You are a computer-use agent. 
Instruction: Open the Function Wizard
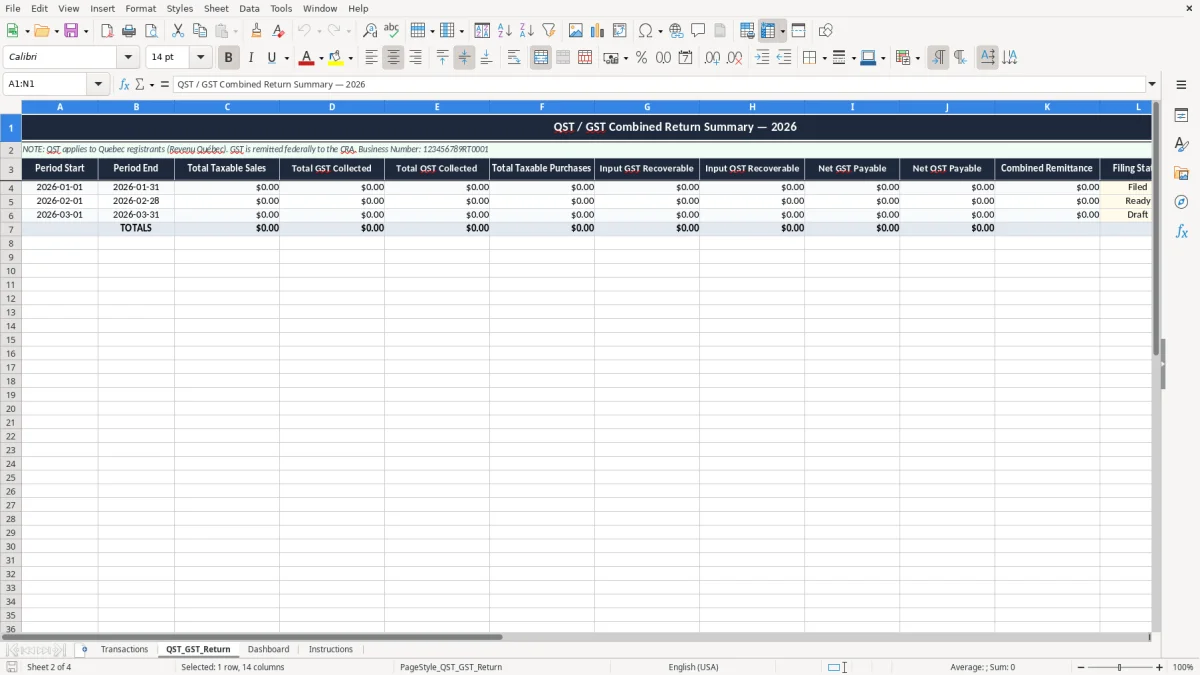124,85
